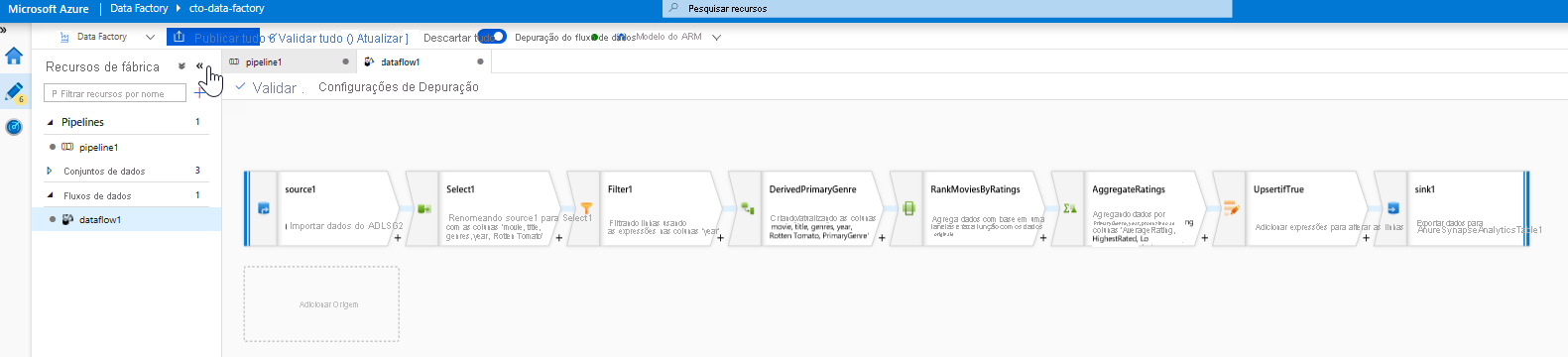Collapse Recursos de fábrica panel with double-left chevron

point(199,66)
